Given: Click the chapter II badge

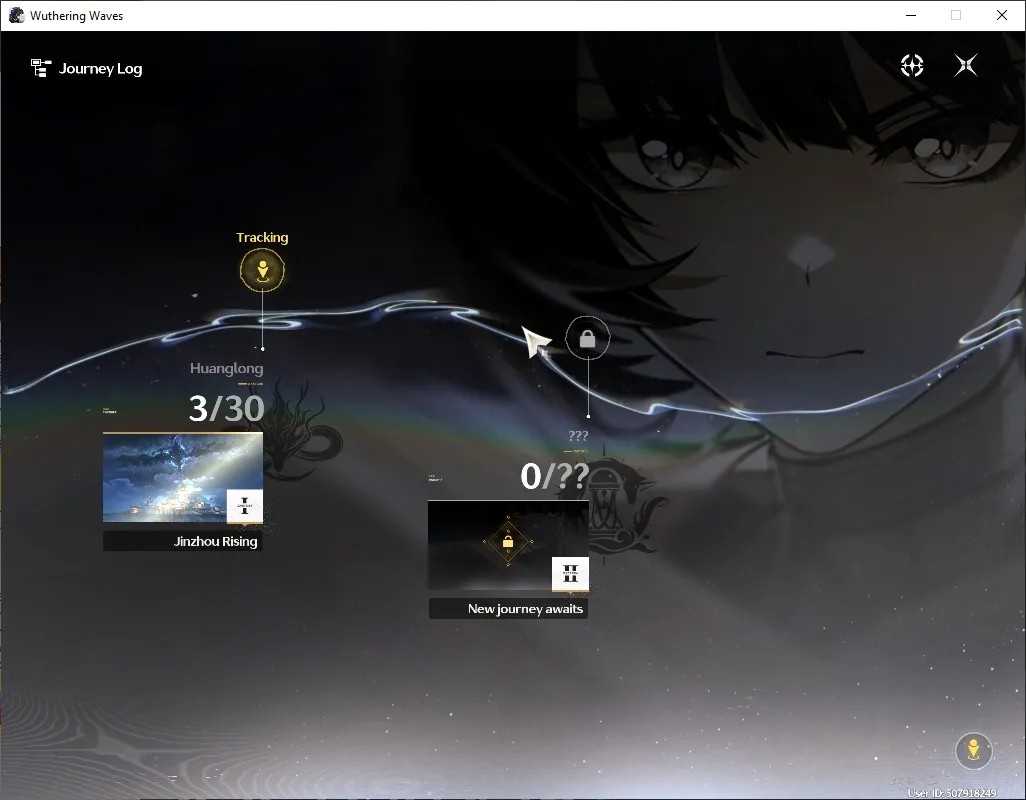Looking at the screenshot, I should point(570,574).
